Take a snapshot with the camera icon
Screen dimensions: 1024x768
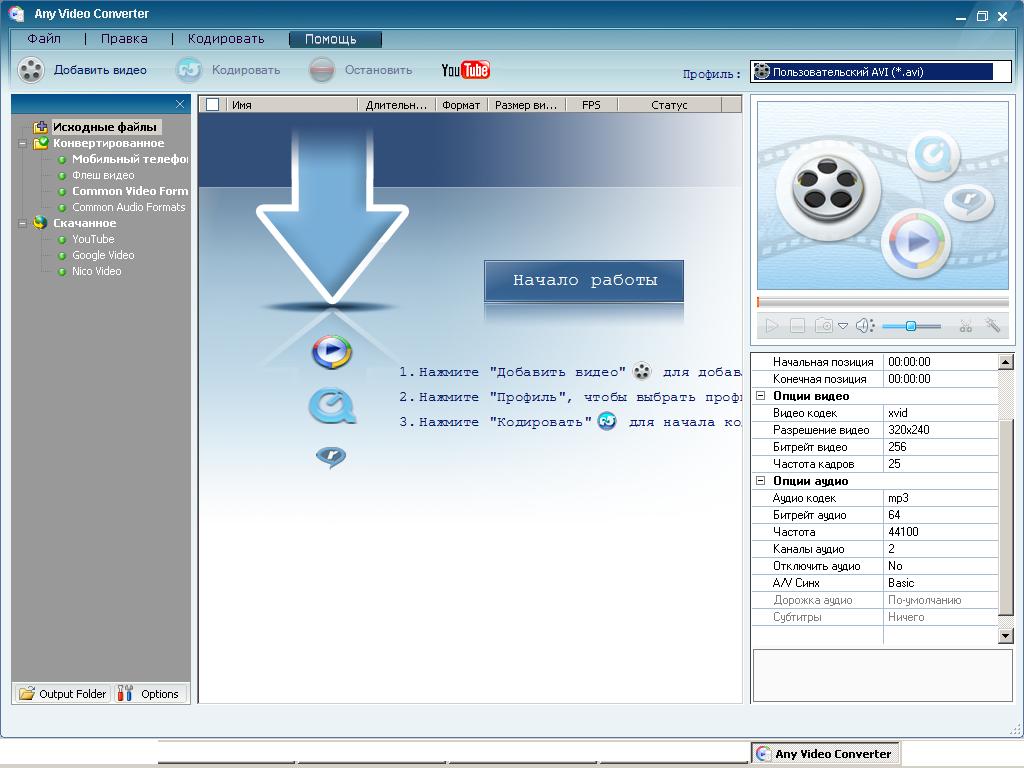point(824,325)
